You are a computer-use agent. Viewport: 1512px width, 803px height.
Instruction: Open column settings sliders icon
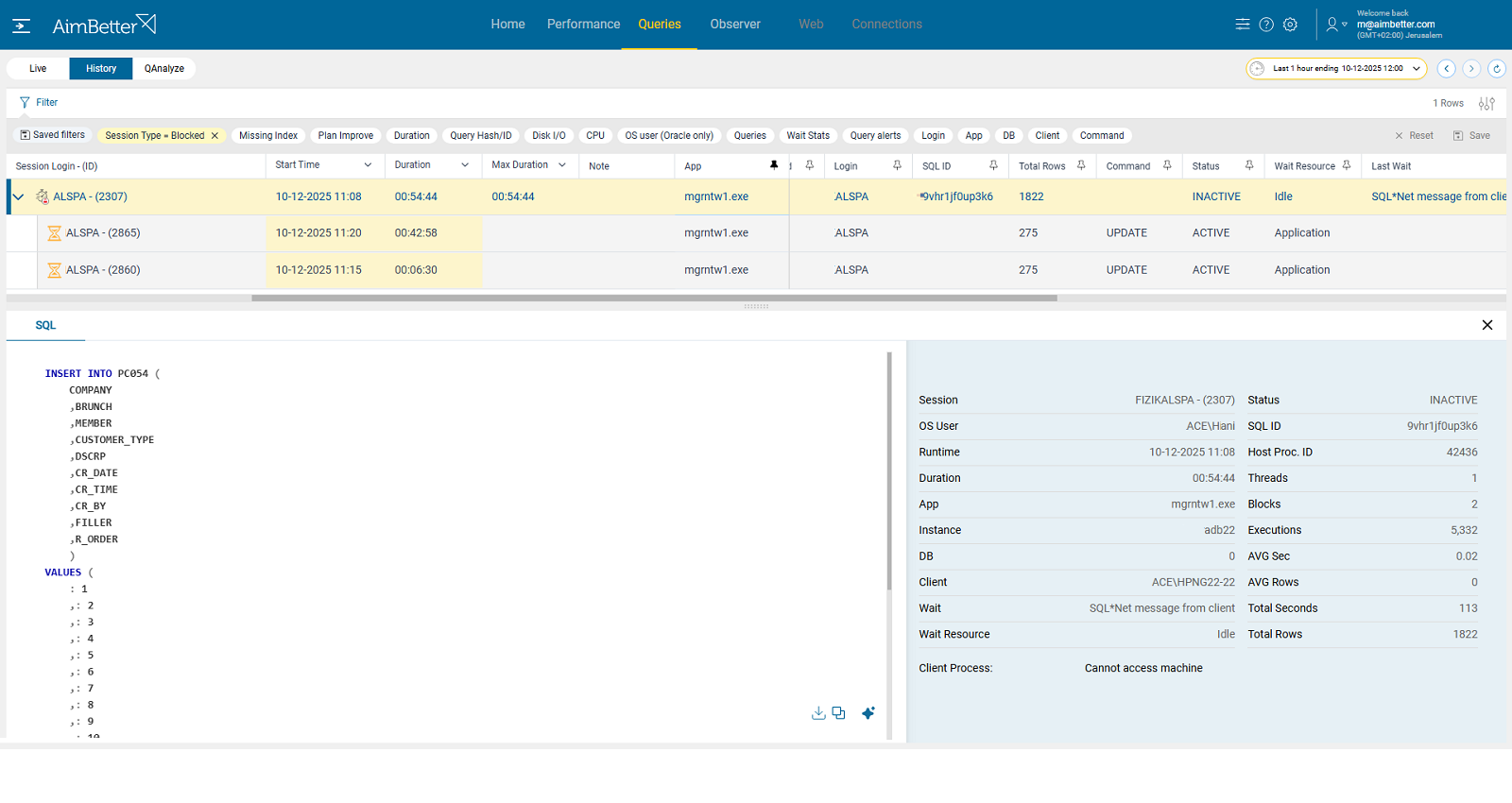(1486, 103)
